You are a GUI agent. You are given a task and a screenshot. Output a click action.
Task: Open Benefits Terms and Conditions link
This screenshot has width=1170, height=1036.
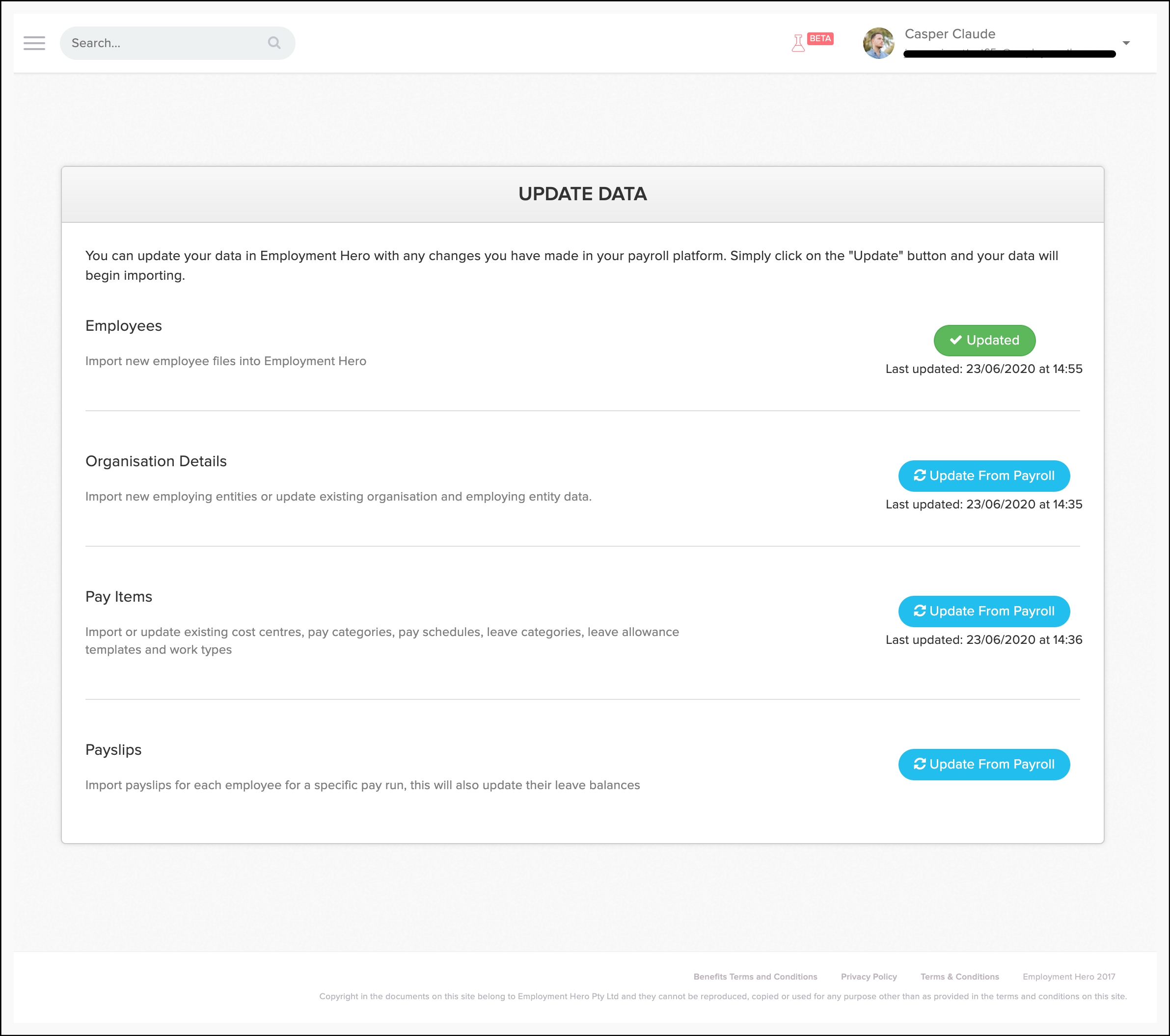(x=755, y=977)
